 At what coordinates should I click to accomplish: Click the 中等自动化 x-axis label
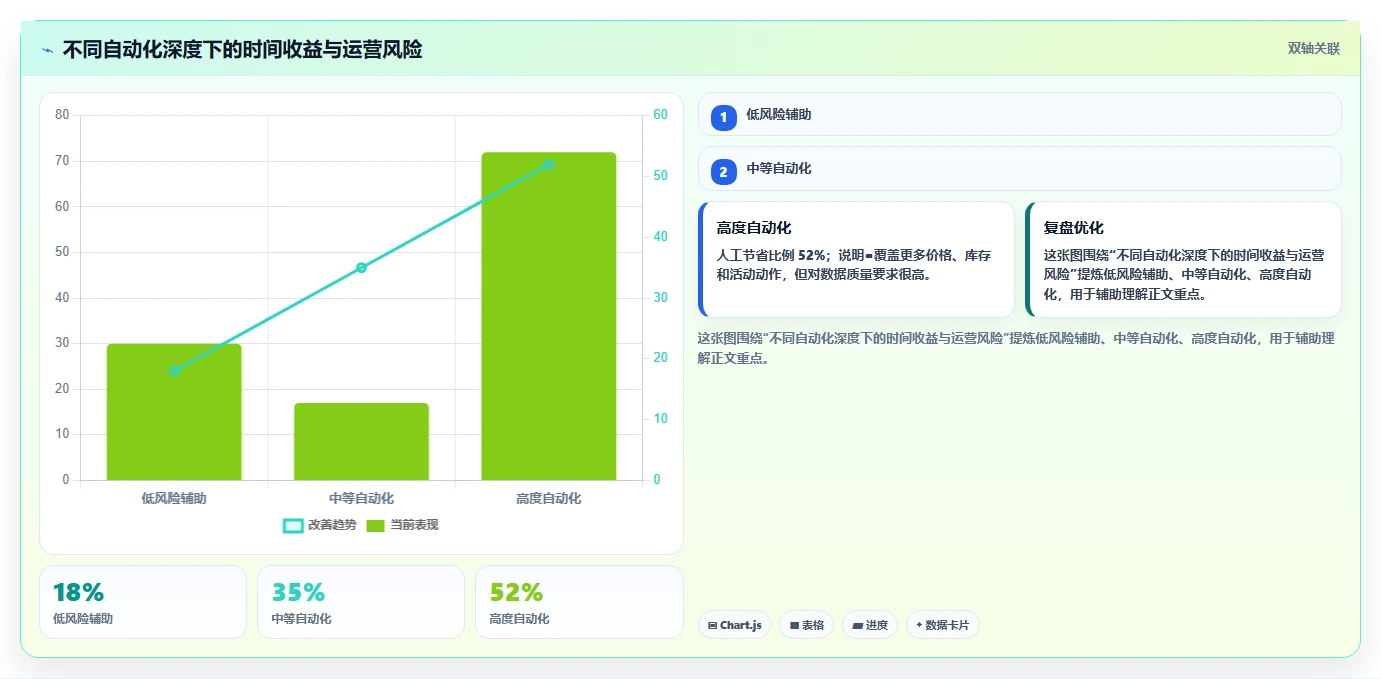pyautogui.click(x=361, y=498)
